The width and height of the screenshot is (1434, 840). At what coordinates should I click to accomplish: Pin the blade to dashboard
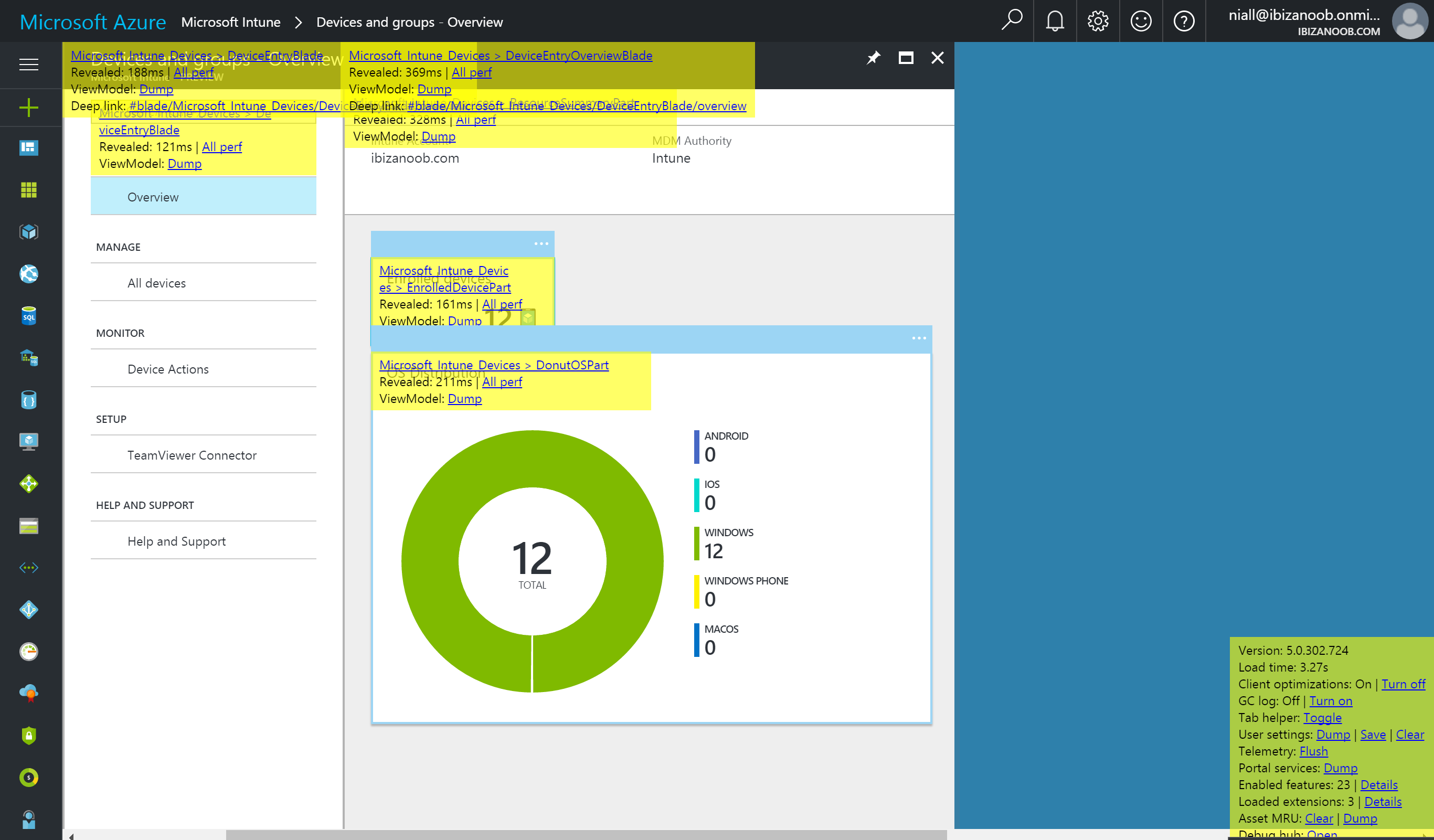(874, 58)
